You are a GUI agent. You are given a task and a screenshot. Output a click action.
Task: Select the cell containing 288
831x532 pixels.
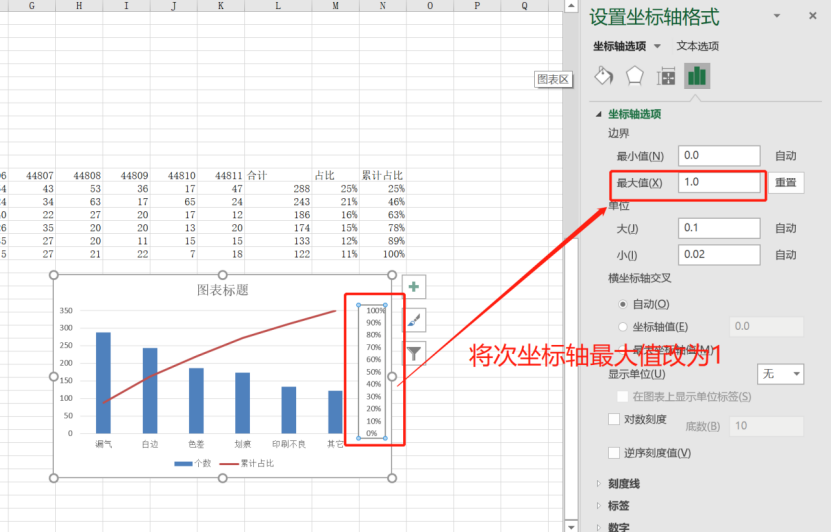click(278, 189)
